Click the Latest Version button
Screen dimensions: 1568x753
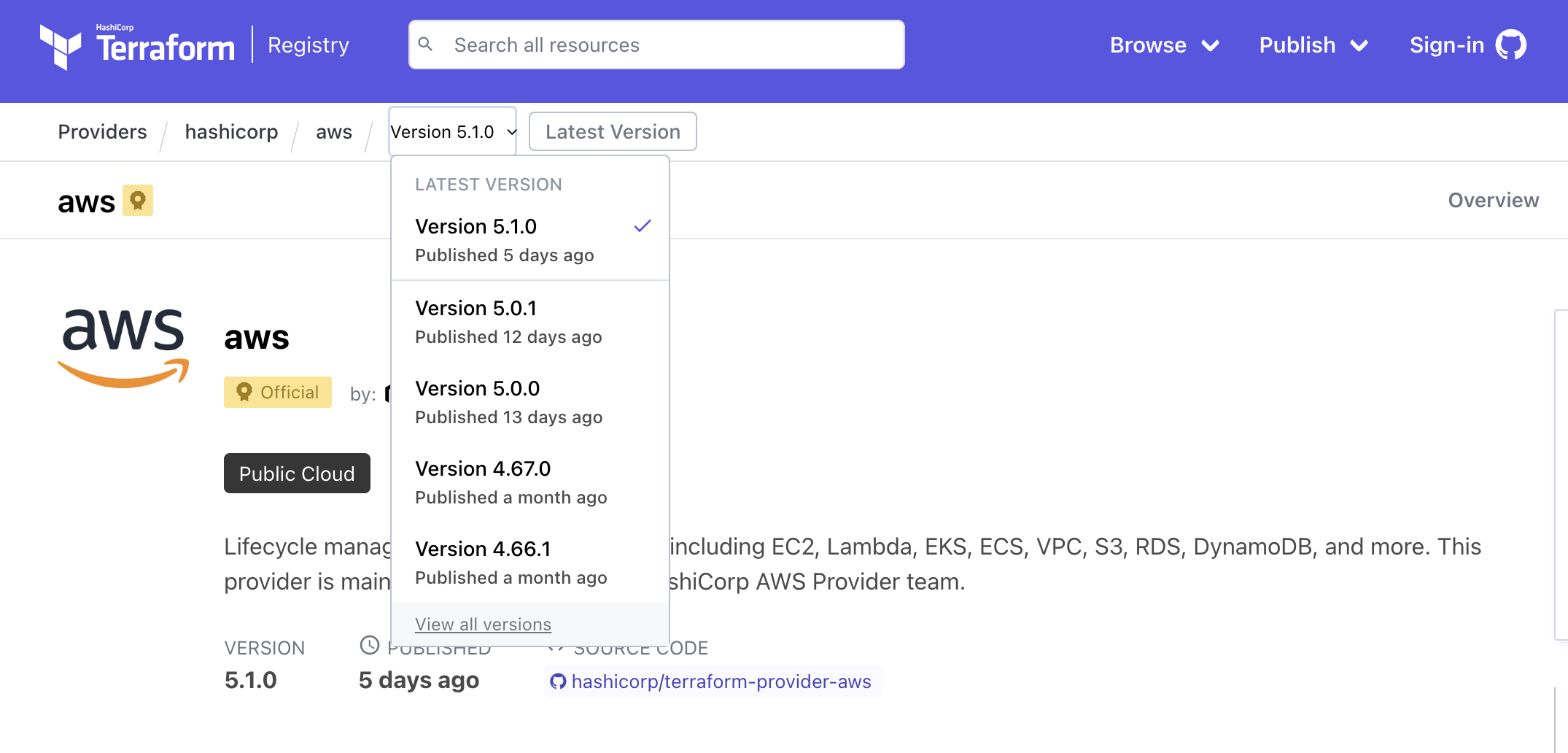[613, 131]
